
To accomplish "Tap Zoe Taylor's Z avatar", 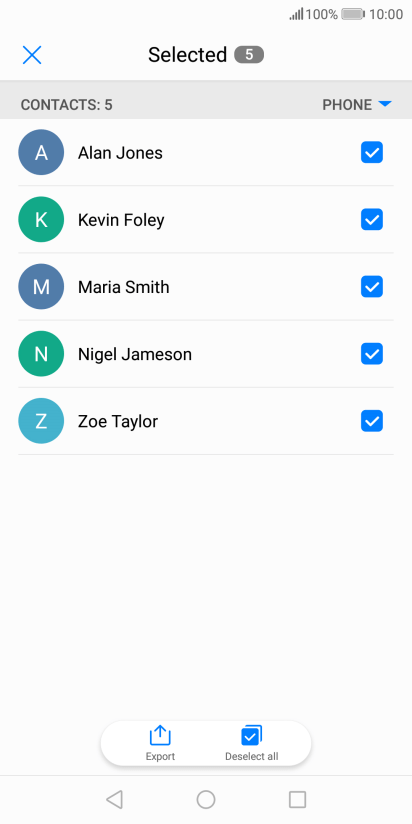I will point(41,421).
